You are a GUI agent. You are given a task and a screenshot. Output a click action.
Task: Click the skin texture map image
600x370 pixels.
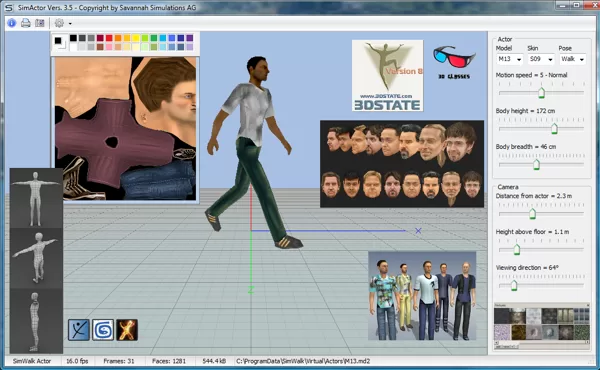click(126, 129)
